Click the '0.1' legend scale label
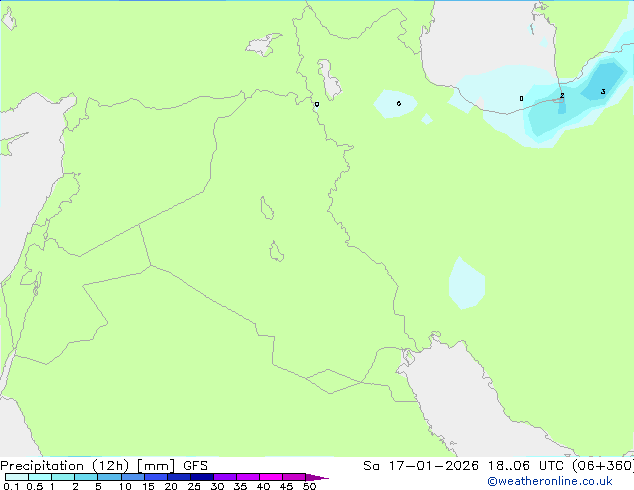 pos(11,486)
